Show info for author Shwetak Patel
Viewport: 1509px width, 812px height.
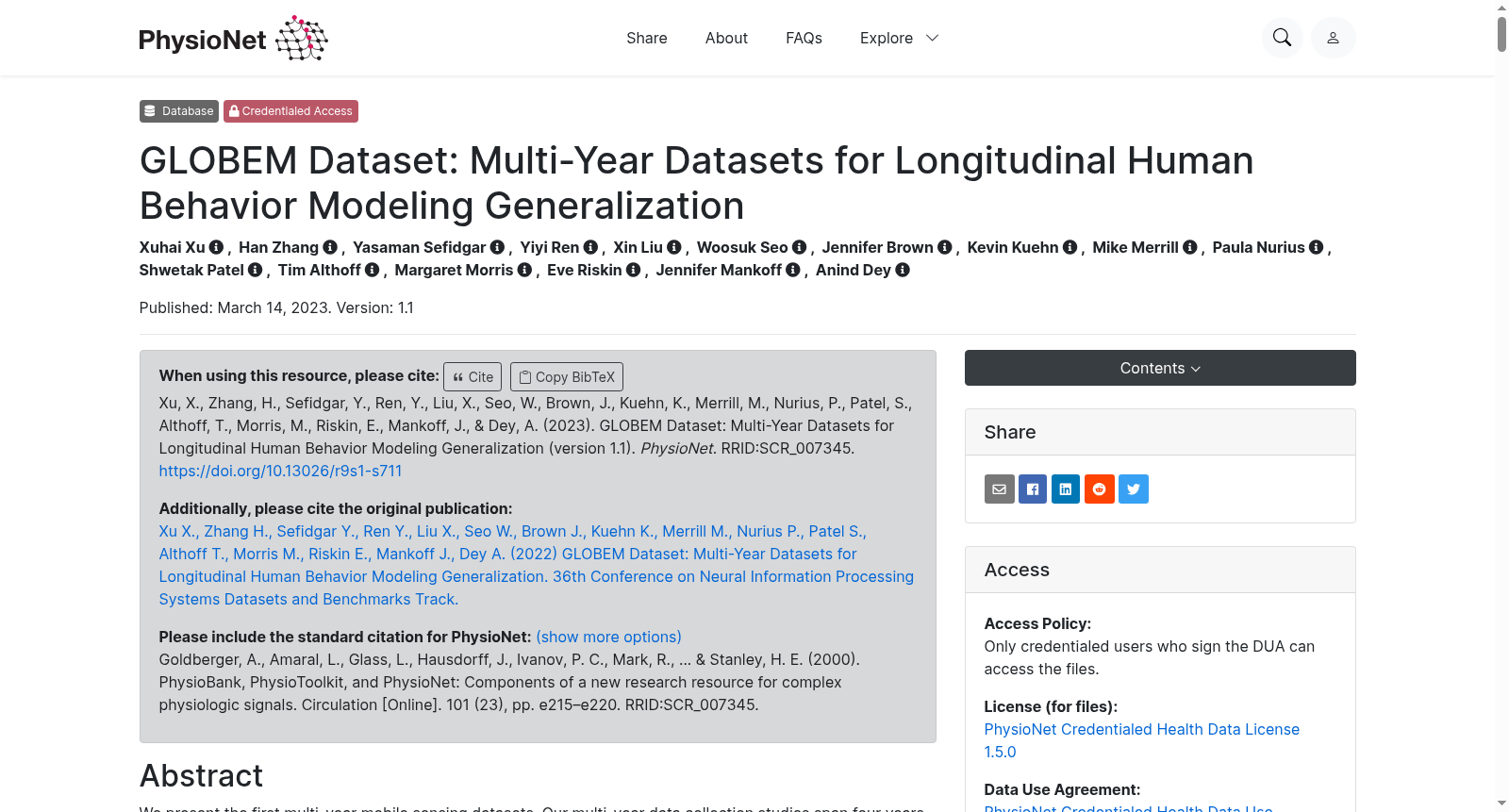pos(255,270)
